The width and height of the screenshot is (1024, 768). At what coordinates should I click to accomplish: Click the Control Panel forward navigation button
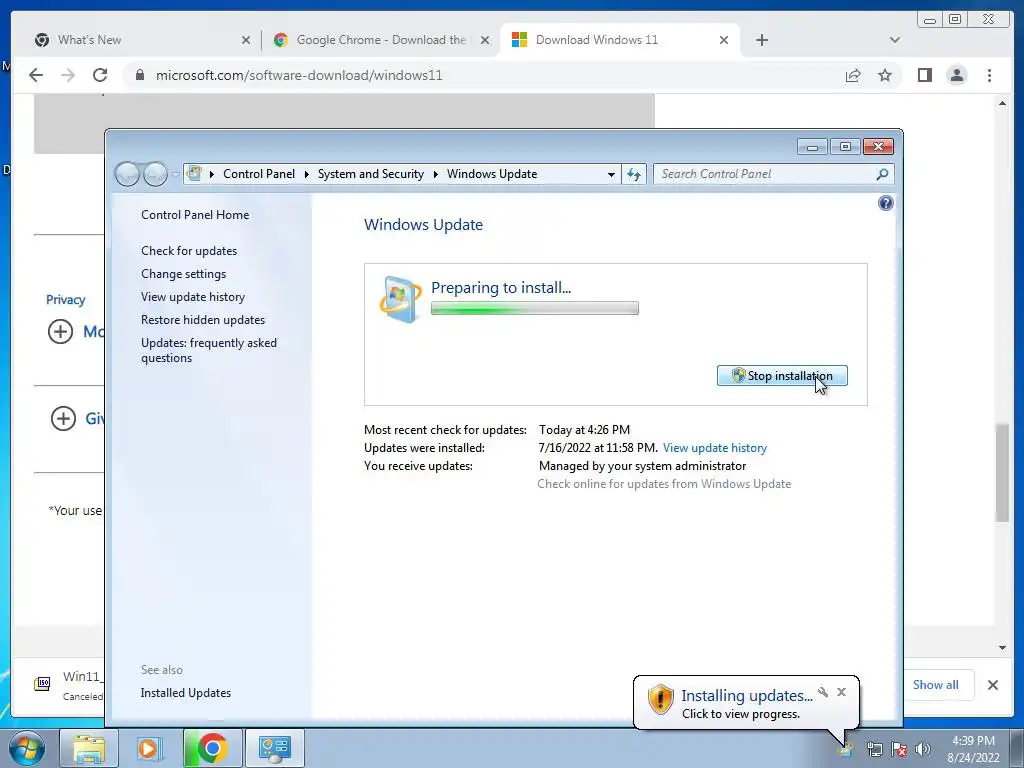155,174
